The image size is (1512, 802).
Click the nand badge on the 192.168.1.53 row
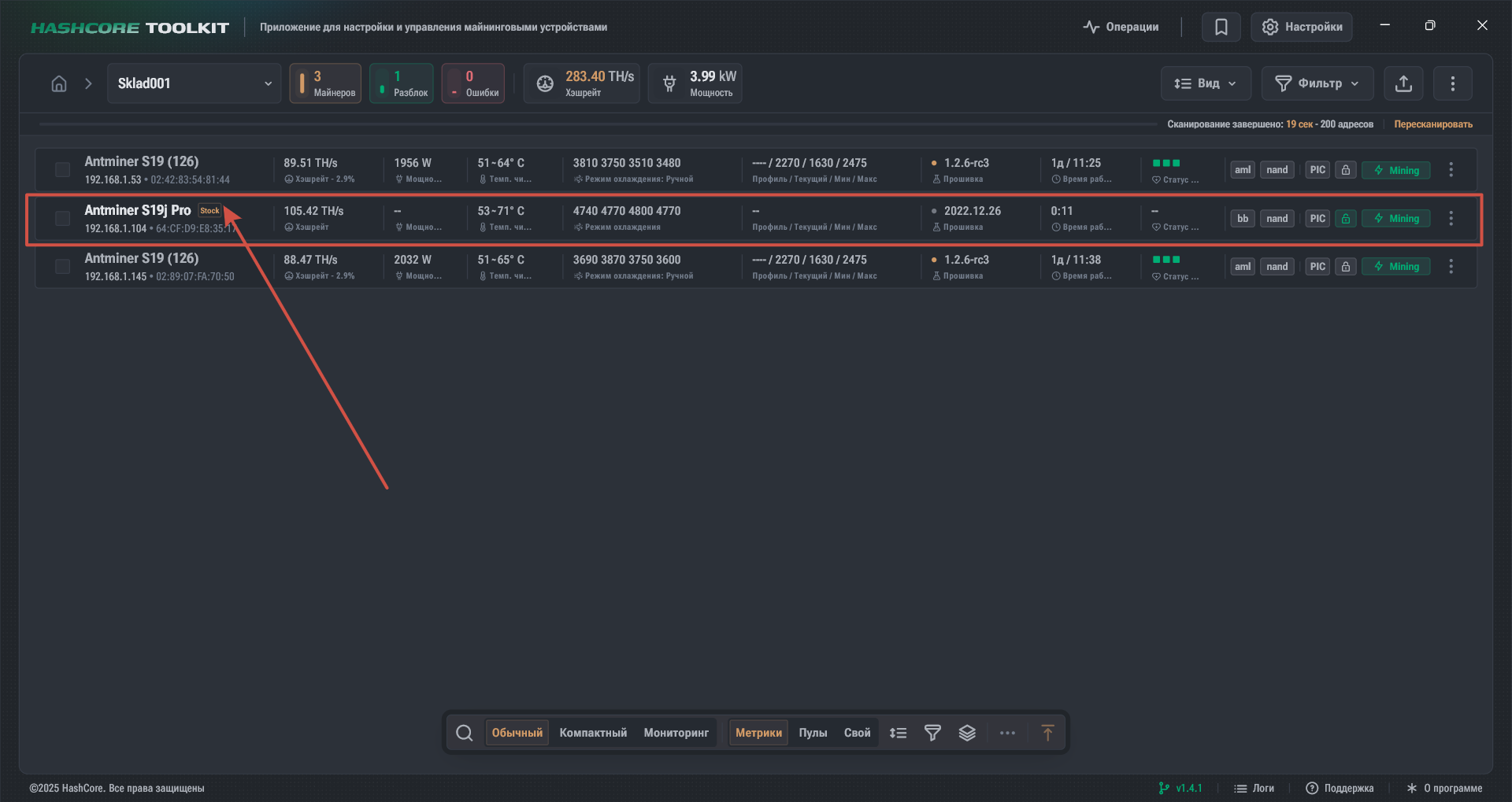[x=1277, y=170]
